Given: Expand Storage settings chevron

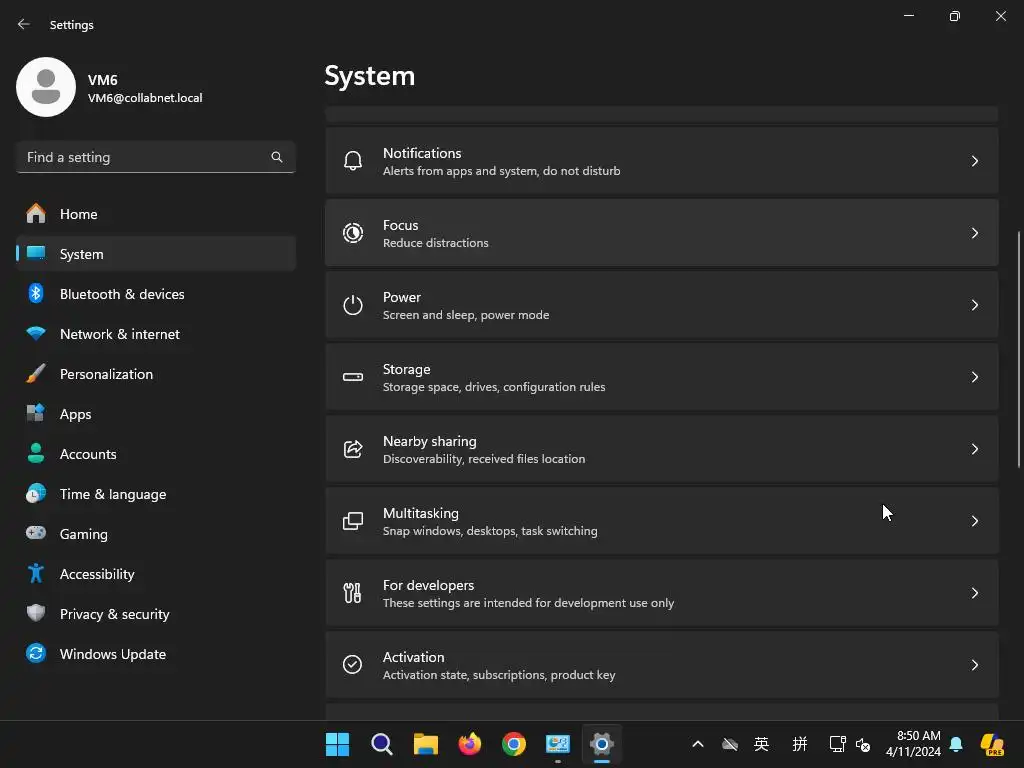Looking at the screenshot, I should (974, 377).
